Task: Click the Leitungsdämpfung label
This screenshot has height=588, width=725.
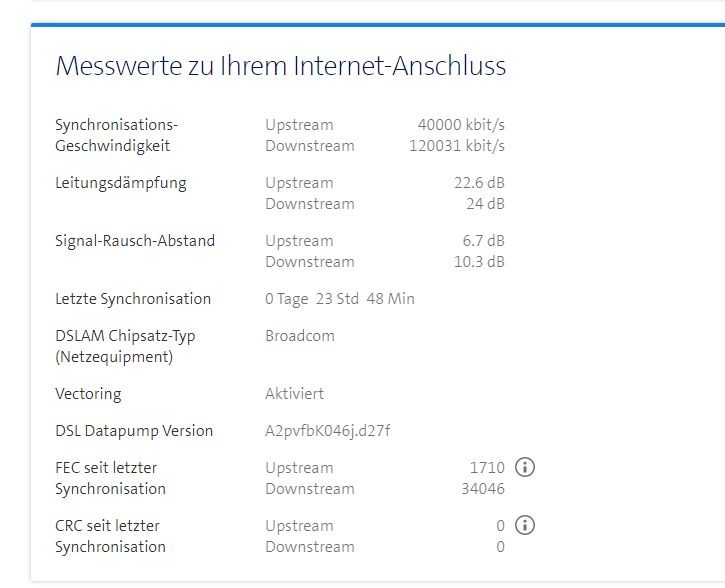Action: pos(120,183)
